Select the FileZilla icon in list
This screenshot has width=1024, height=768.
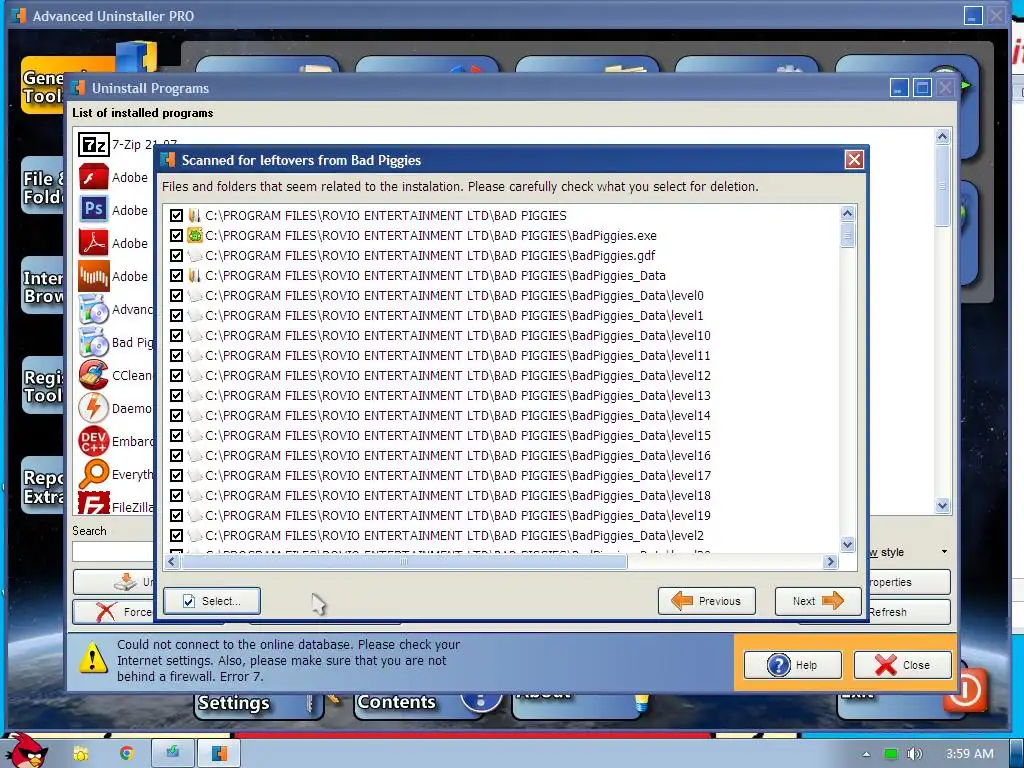coord(93,503)
